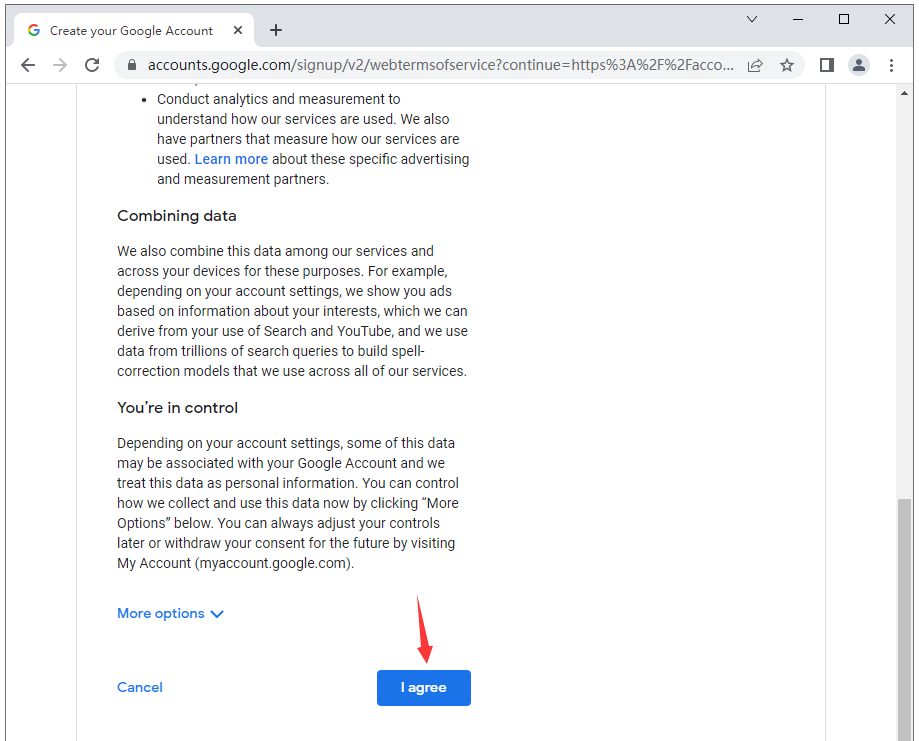The image size is (919, 741).
Task: Close the Create your Google Account tab
Action: pyautogui.click(x=239, y=30)
